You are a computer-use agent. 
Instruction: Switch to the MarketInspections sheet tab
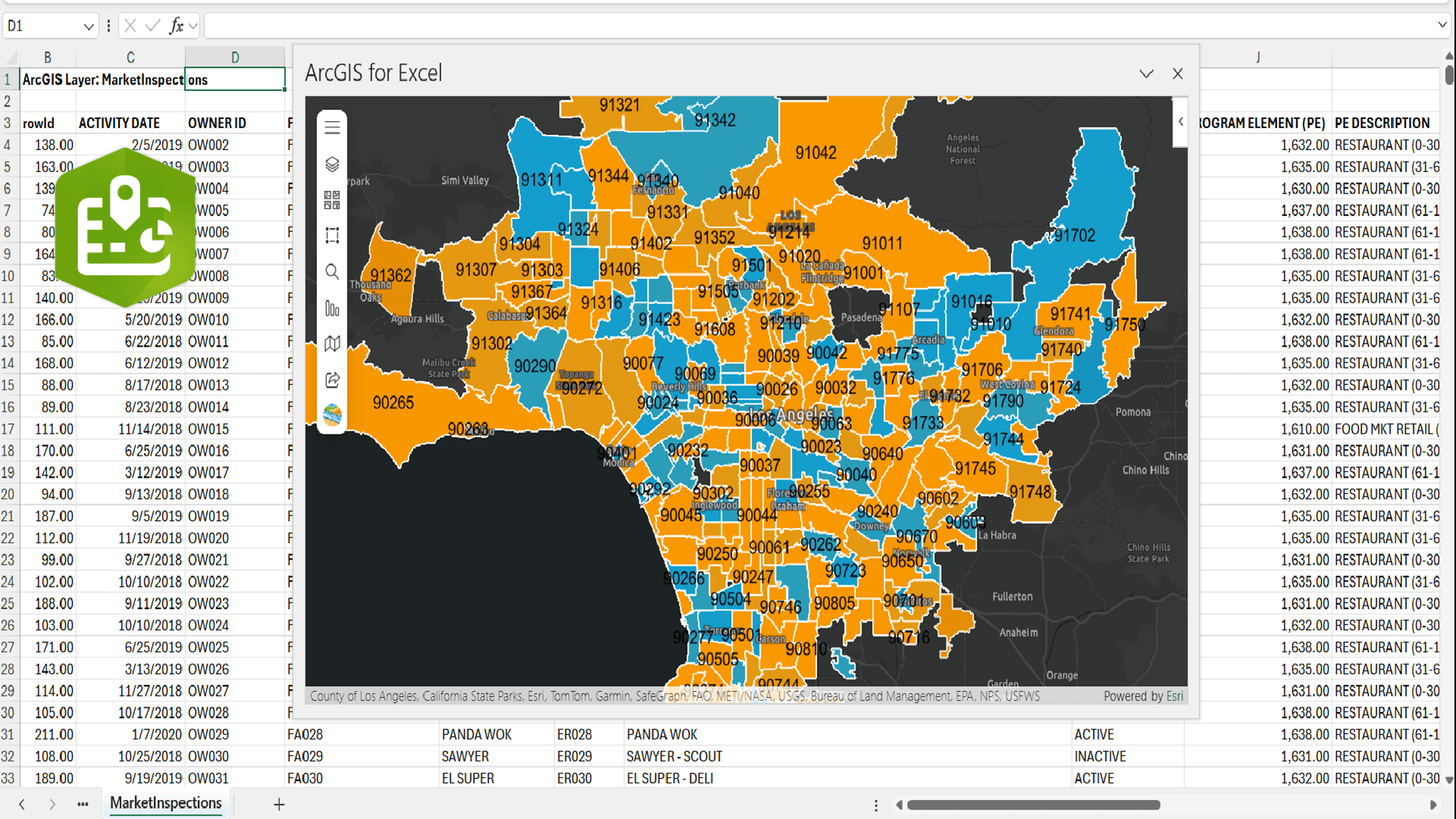click(x=165, y=803)
